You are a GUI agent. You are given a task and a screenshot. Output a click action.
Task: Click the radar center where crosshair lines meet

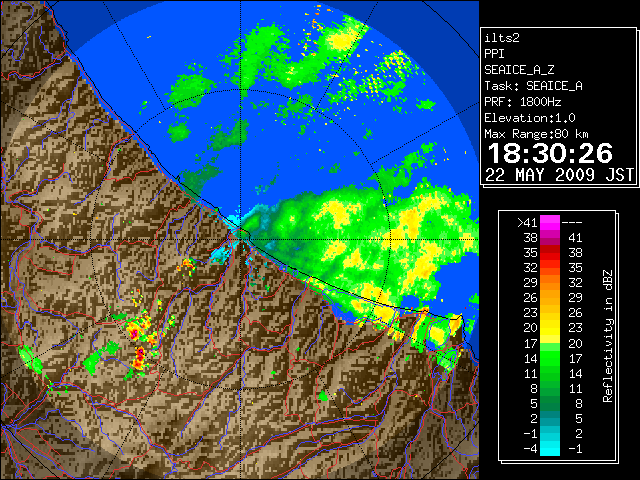[241, 240]
